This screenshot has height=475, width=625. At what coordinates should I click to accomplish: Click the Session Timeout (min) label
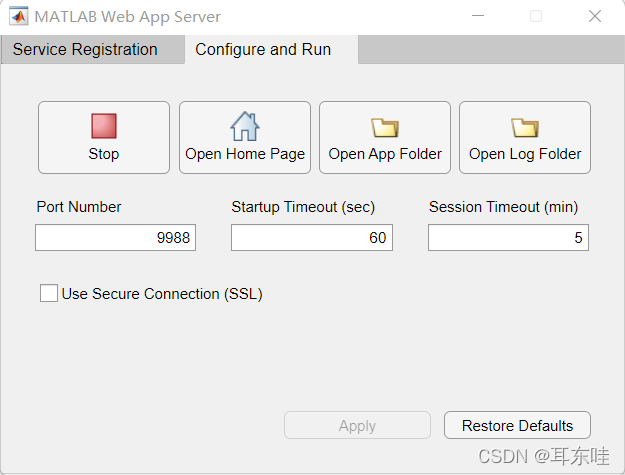pos(503,207)
